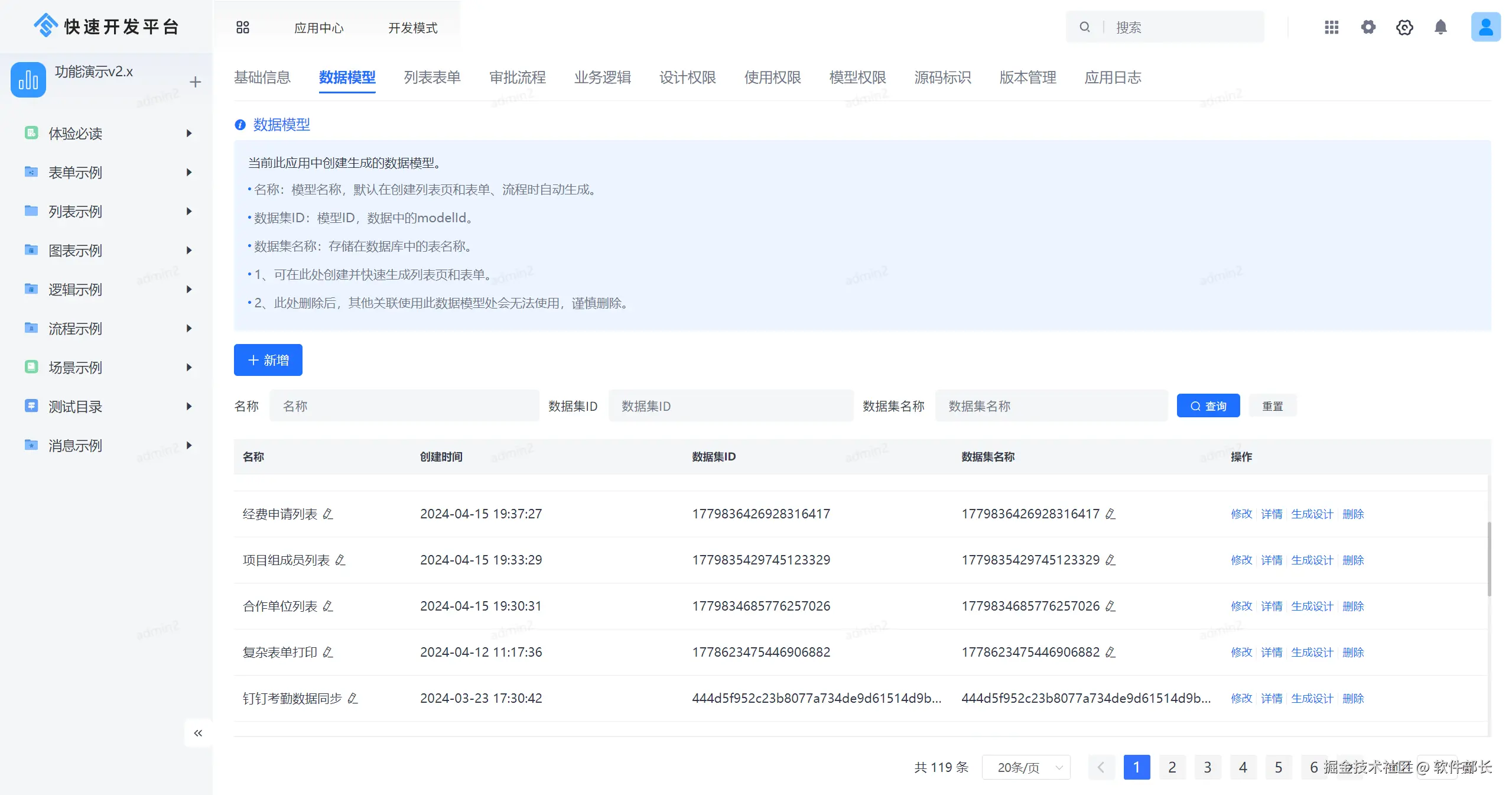Image resolution: width=1512 pixels, height=795 pixels.
Task: Click 生成设计 link for 合作单位列表 row
Action: point(1312,606)
